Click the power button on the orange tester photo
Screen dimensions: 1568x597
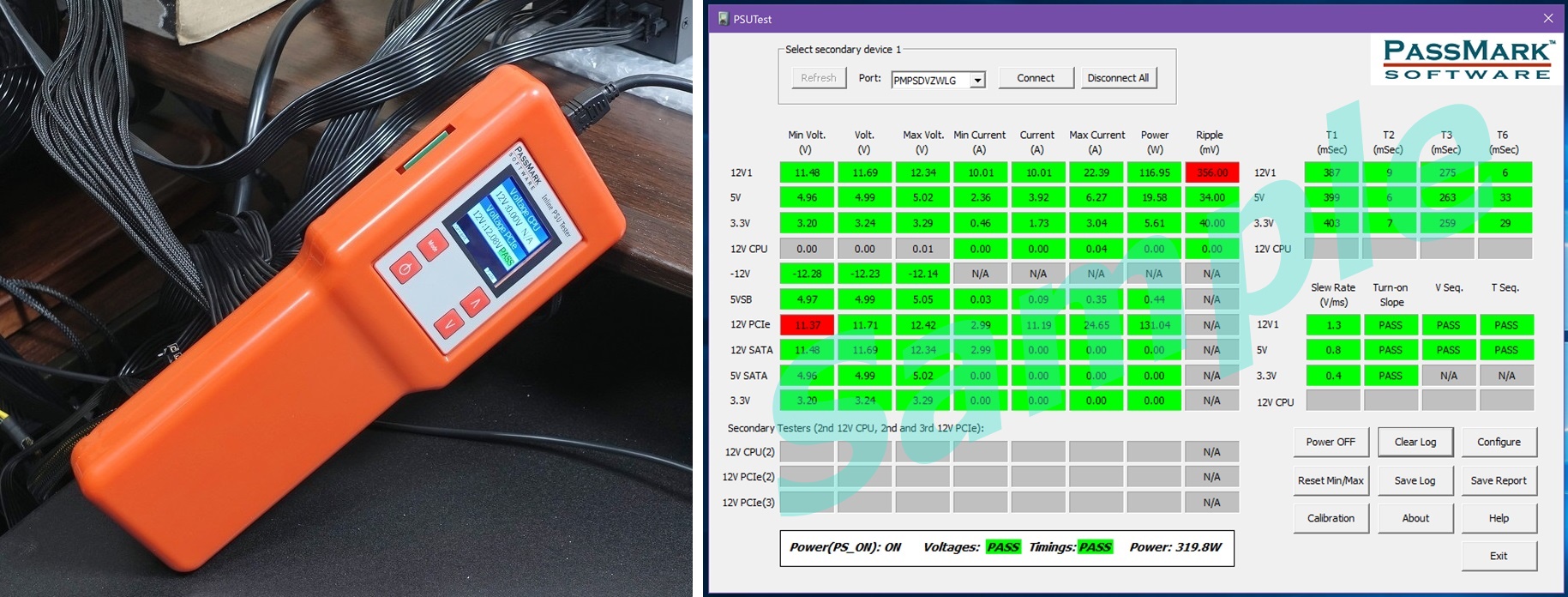(x=405, y=269)
